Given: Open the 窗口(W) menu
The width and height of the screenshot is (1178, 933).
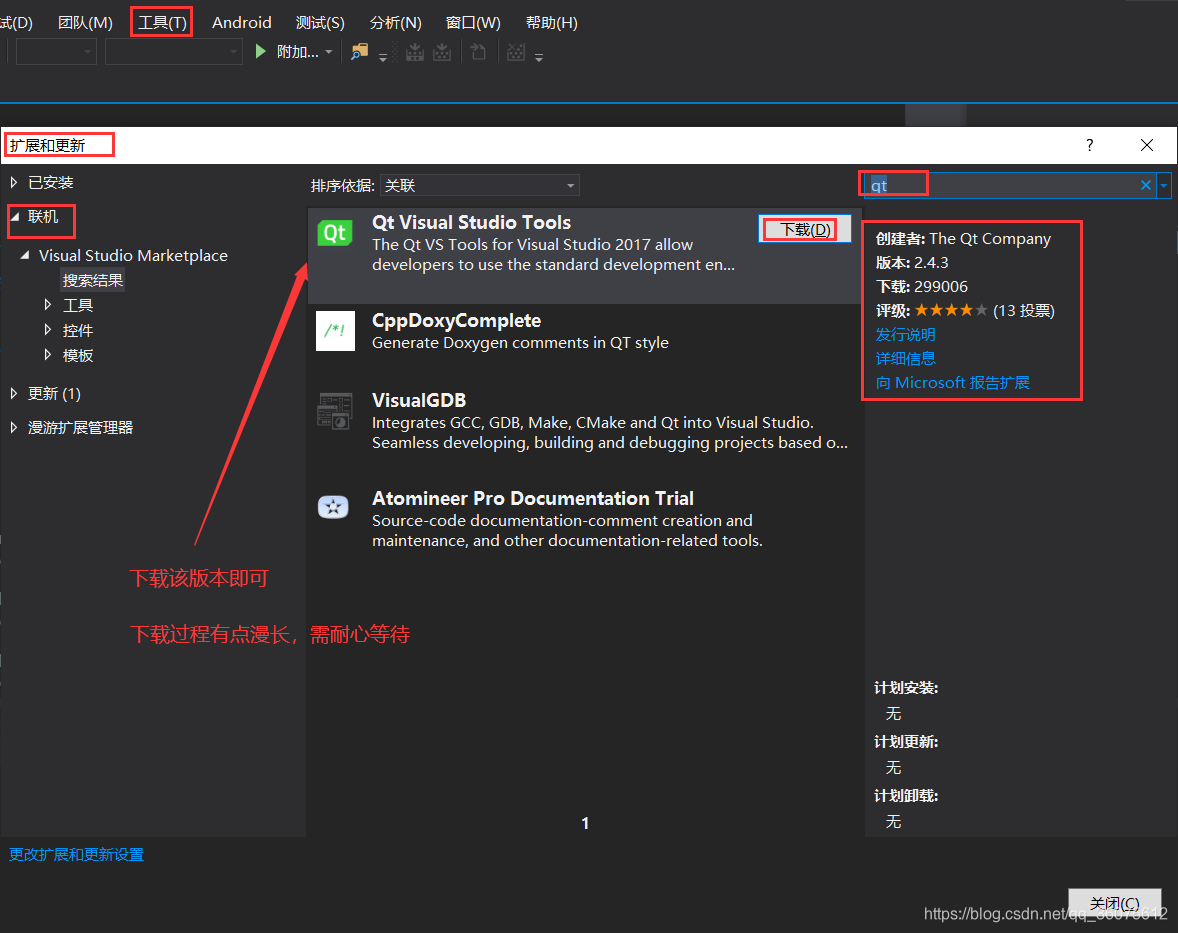Looking at the screenshot, I should click(473, 23).
